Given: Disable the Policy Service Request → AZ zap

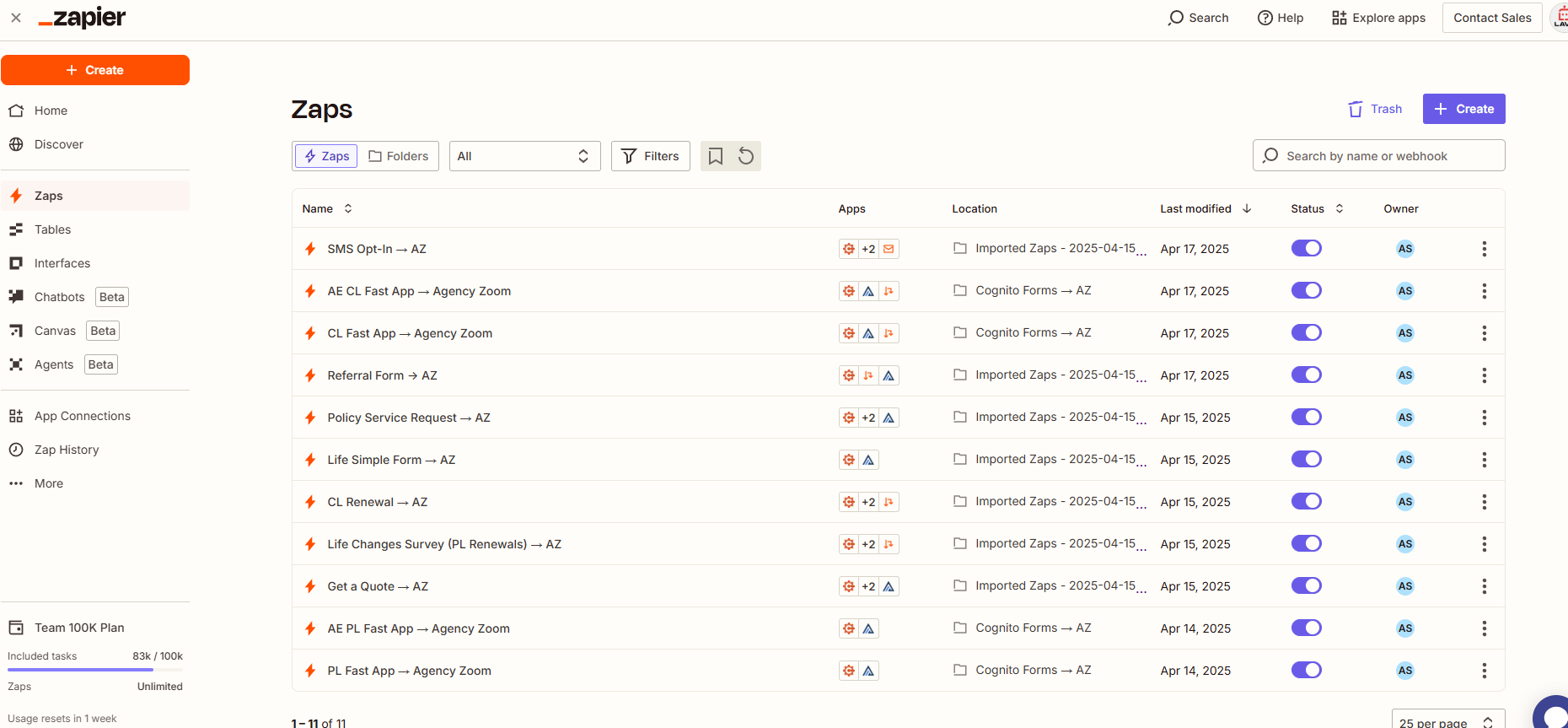Looking at the screenshot, I should tap(1306, 417).
